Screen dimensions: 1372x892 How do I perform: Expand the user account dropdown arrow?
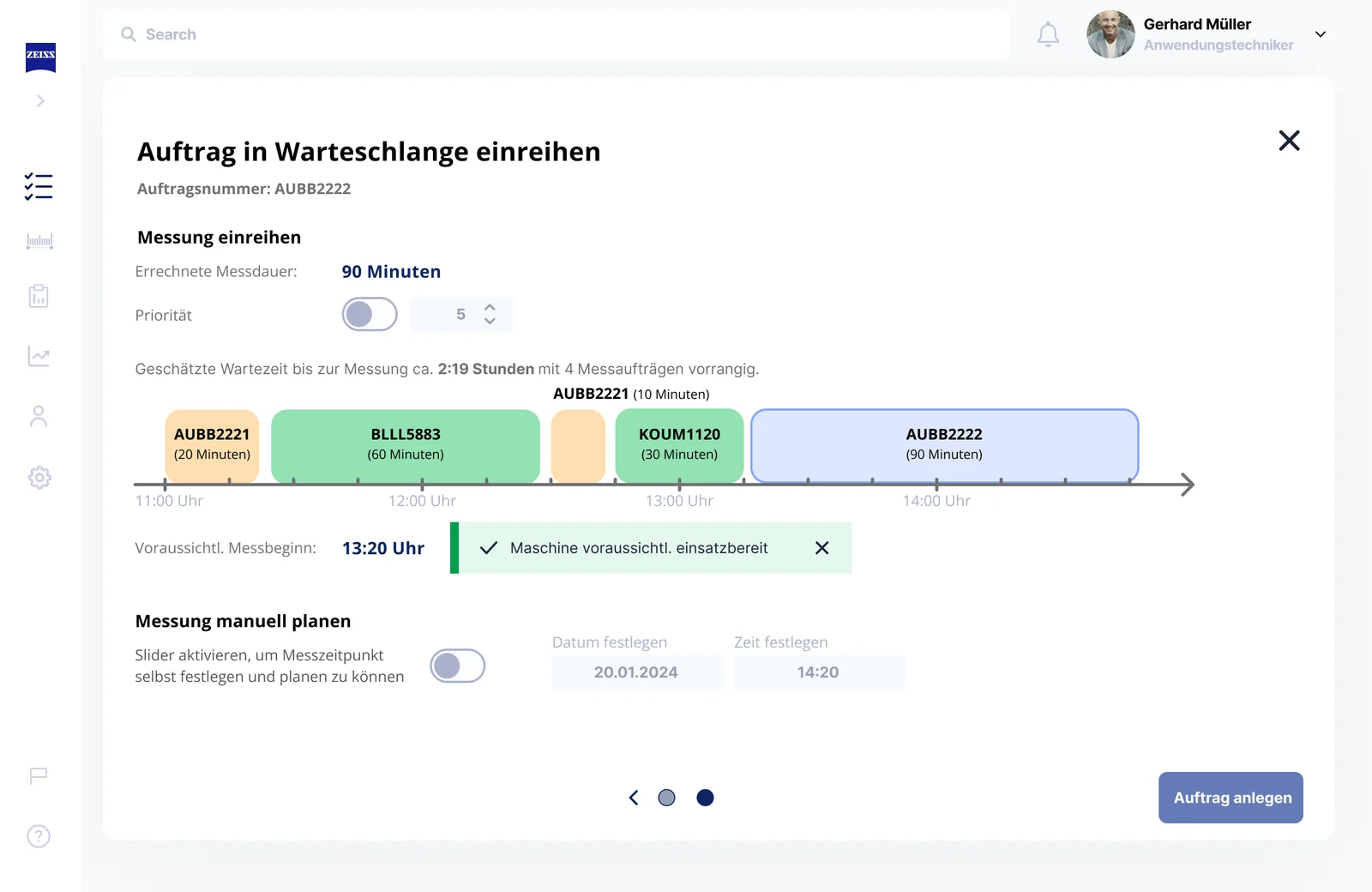[1321, 34]
